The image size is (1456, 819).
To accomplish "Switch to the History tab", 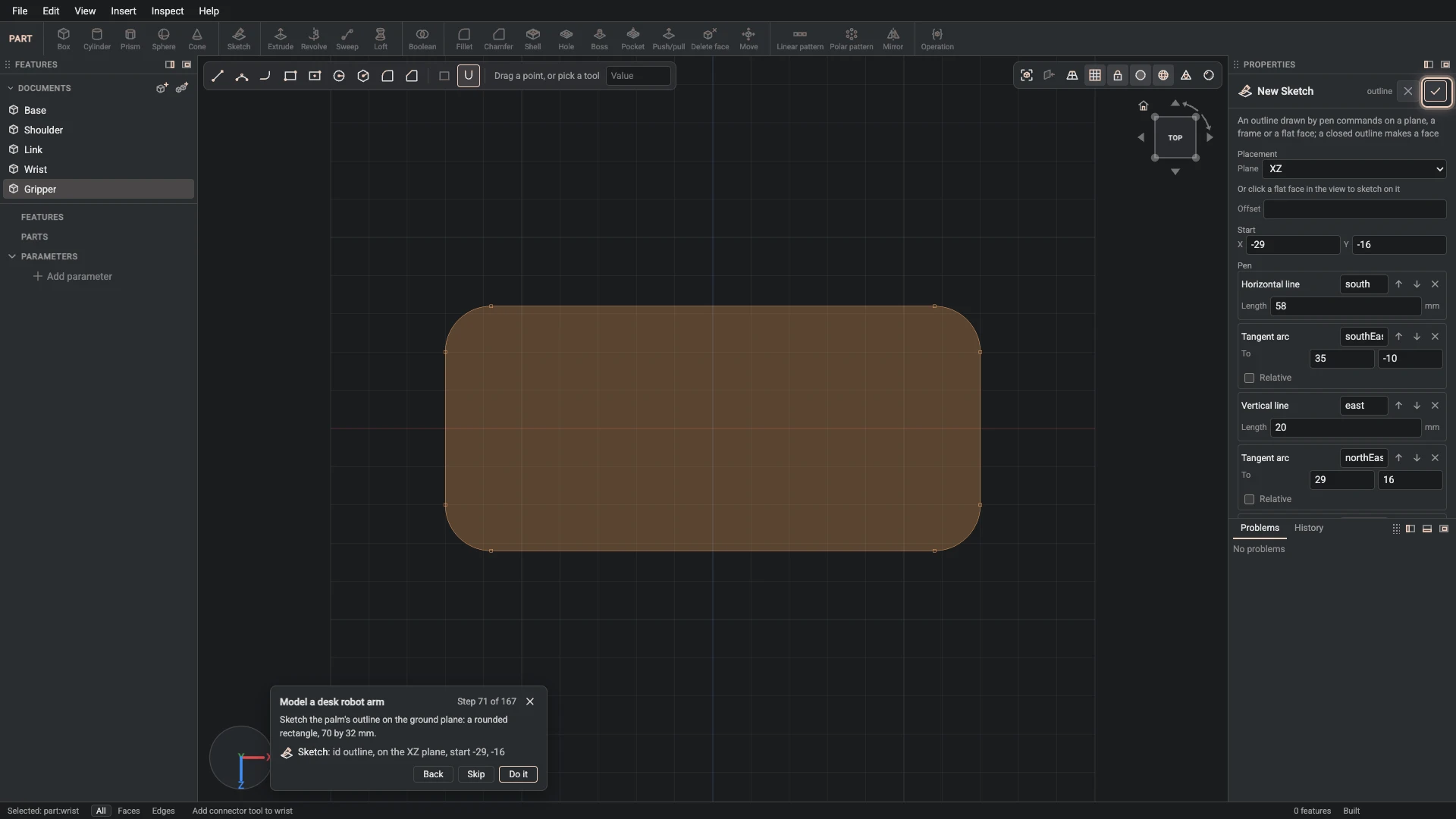I will pyautogui.click(x=1309, y=529).
